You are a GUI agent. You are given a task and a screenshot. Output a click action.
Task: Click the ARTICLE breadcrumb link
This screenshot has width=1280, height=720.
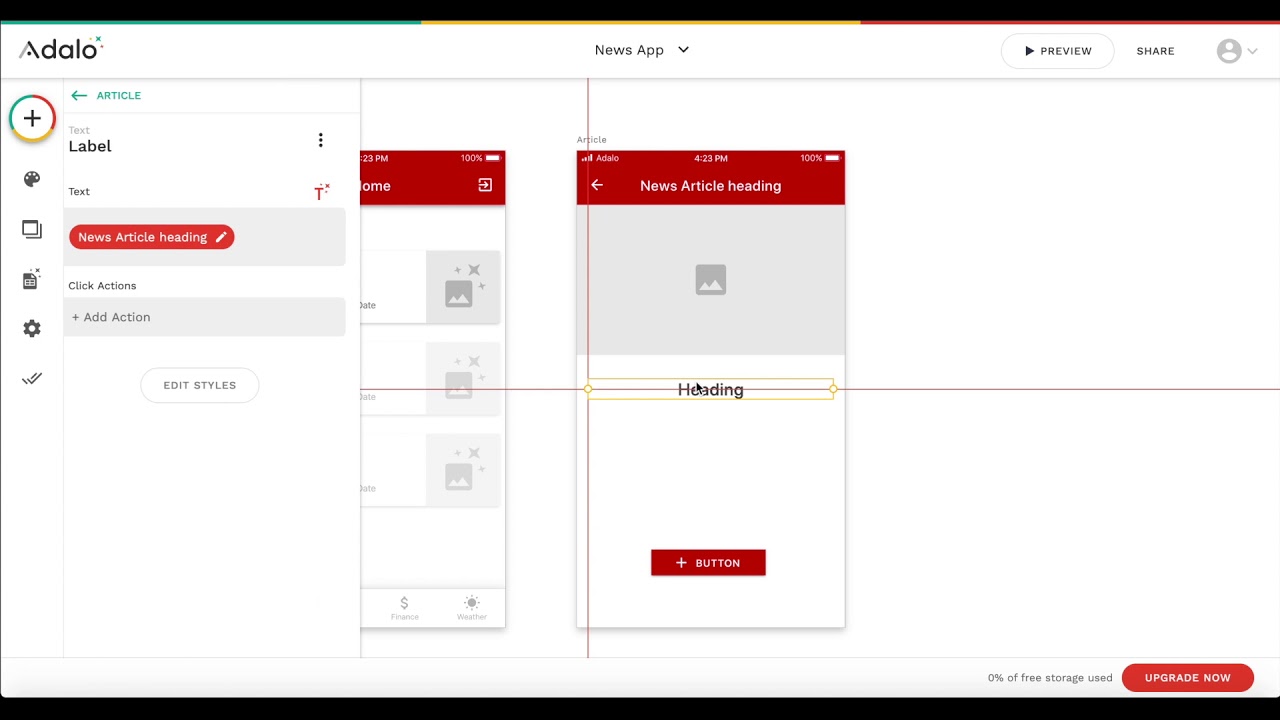pos(118,96)
